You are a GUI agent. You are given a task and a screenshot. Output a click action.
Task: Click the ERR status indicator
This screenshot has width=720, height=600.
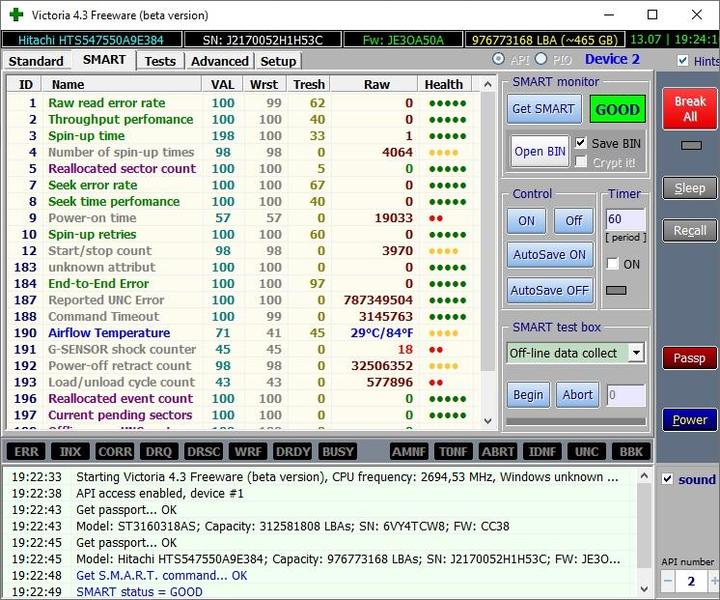[27, 452]
